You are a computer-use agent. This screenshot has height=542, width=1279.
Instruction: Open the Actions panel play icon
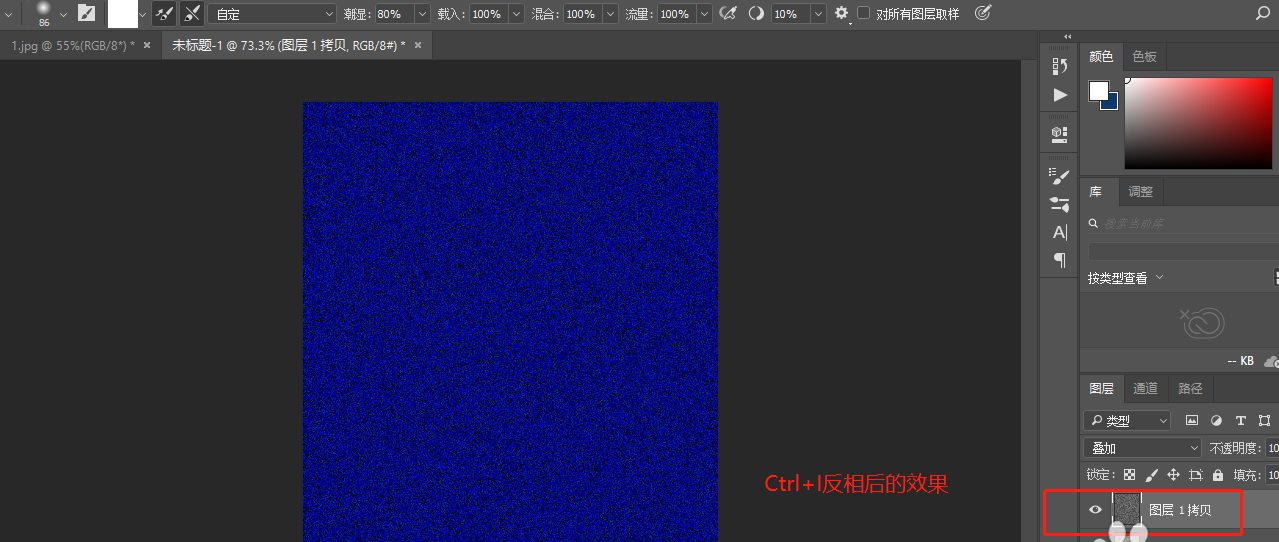pos(1060,95)
